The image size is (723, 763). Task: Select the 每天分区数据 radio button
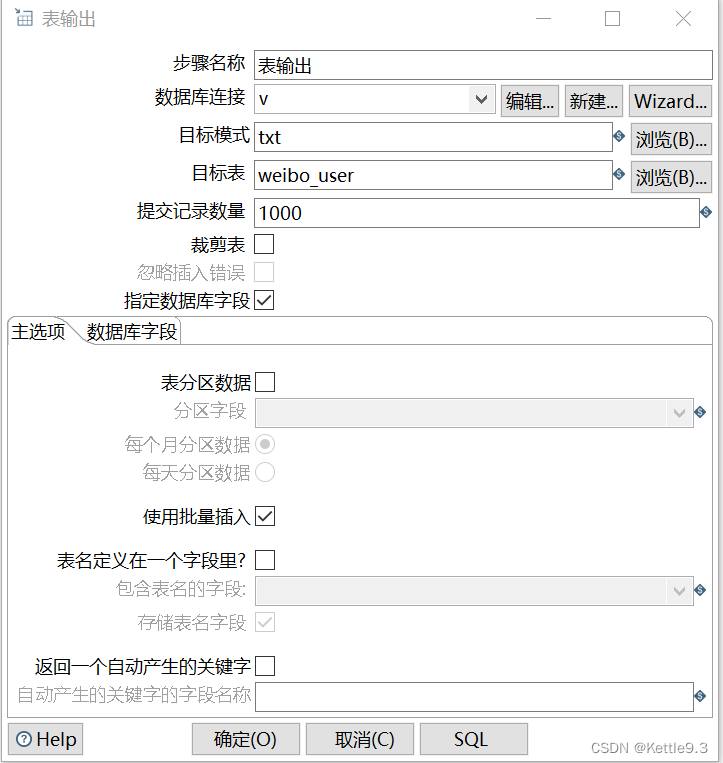pos(265,472)
